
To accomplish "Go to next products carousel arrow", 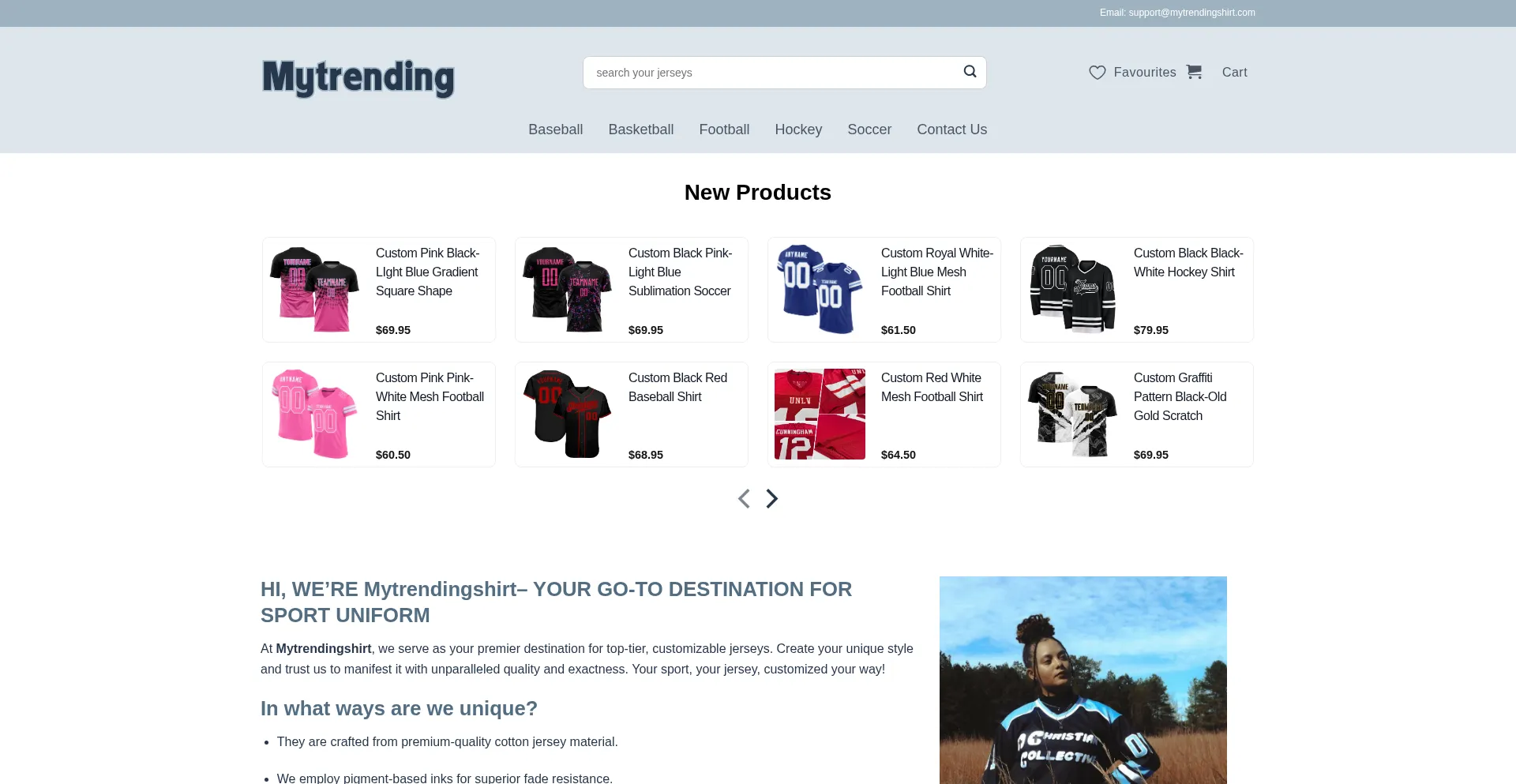I will point(772,498).
